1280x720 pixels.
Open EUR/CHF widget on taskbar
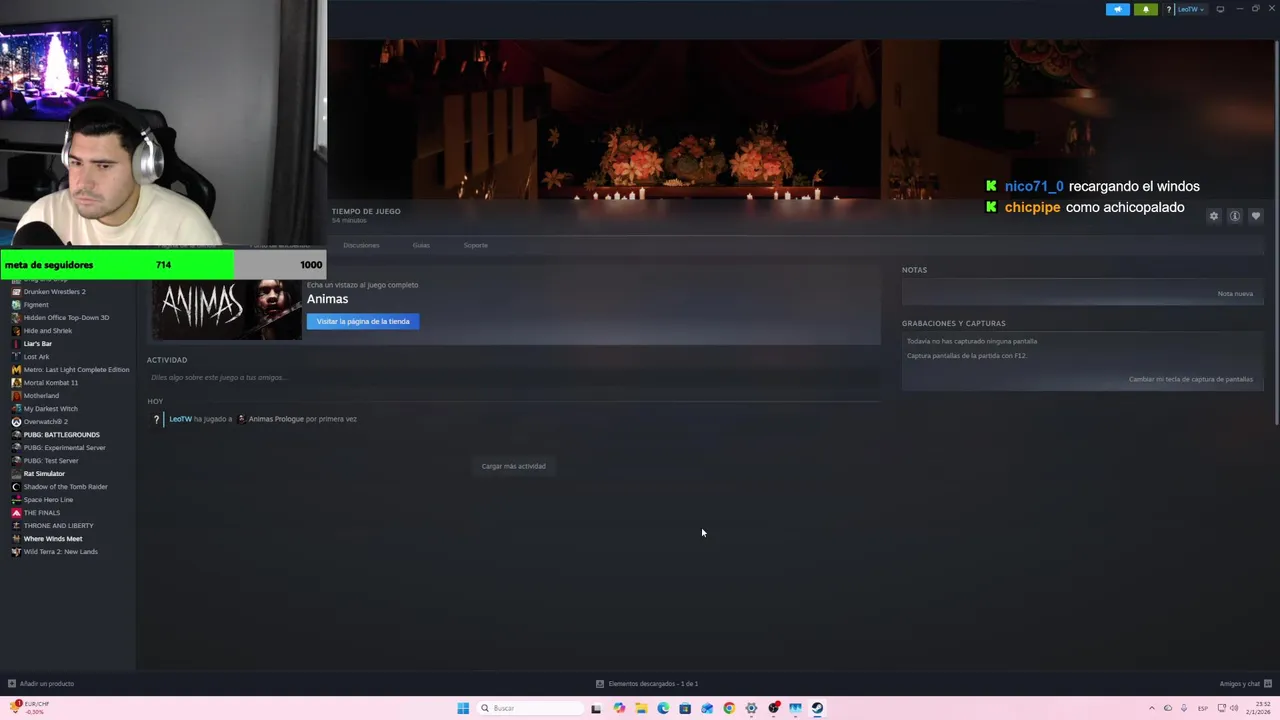(x=28, y=708)
